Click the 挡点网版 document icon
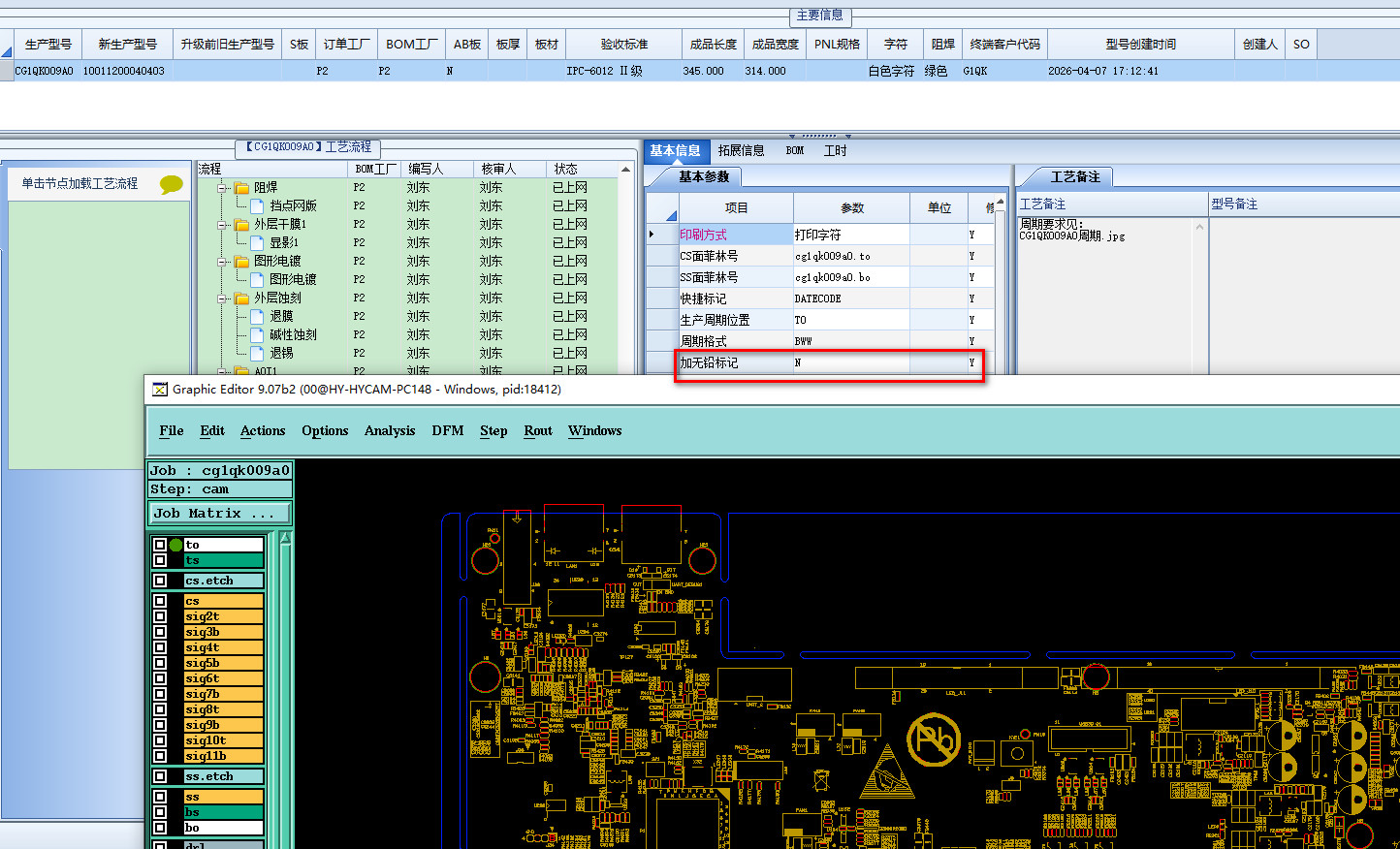 tap(257, 206)
